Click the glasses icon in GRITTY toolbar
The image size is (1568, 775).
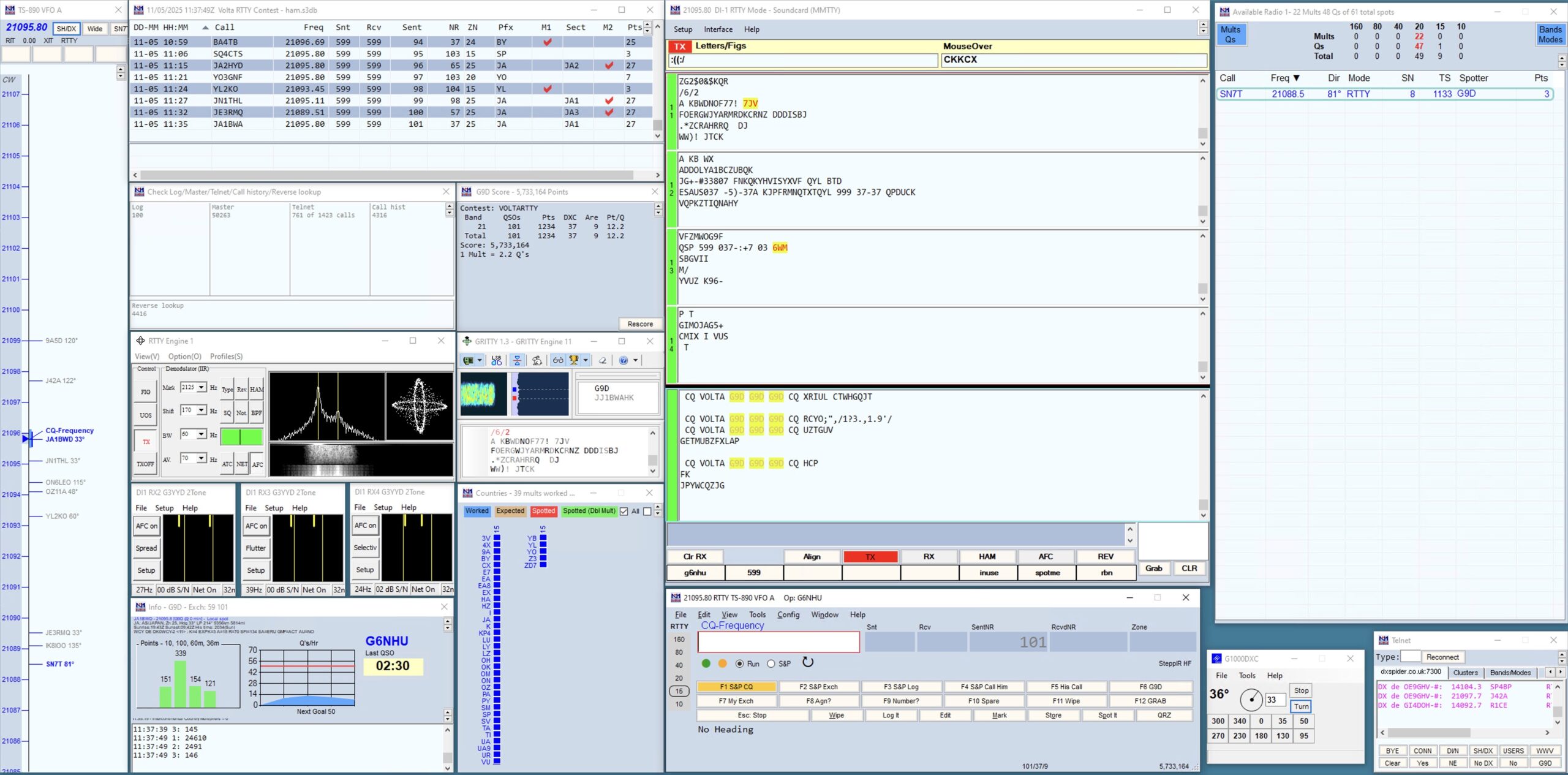(x=558, y=360)
